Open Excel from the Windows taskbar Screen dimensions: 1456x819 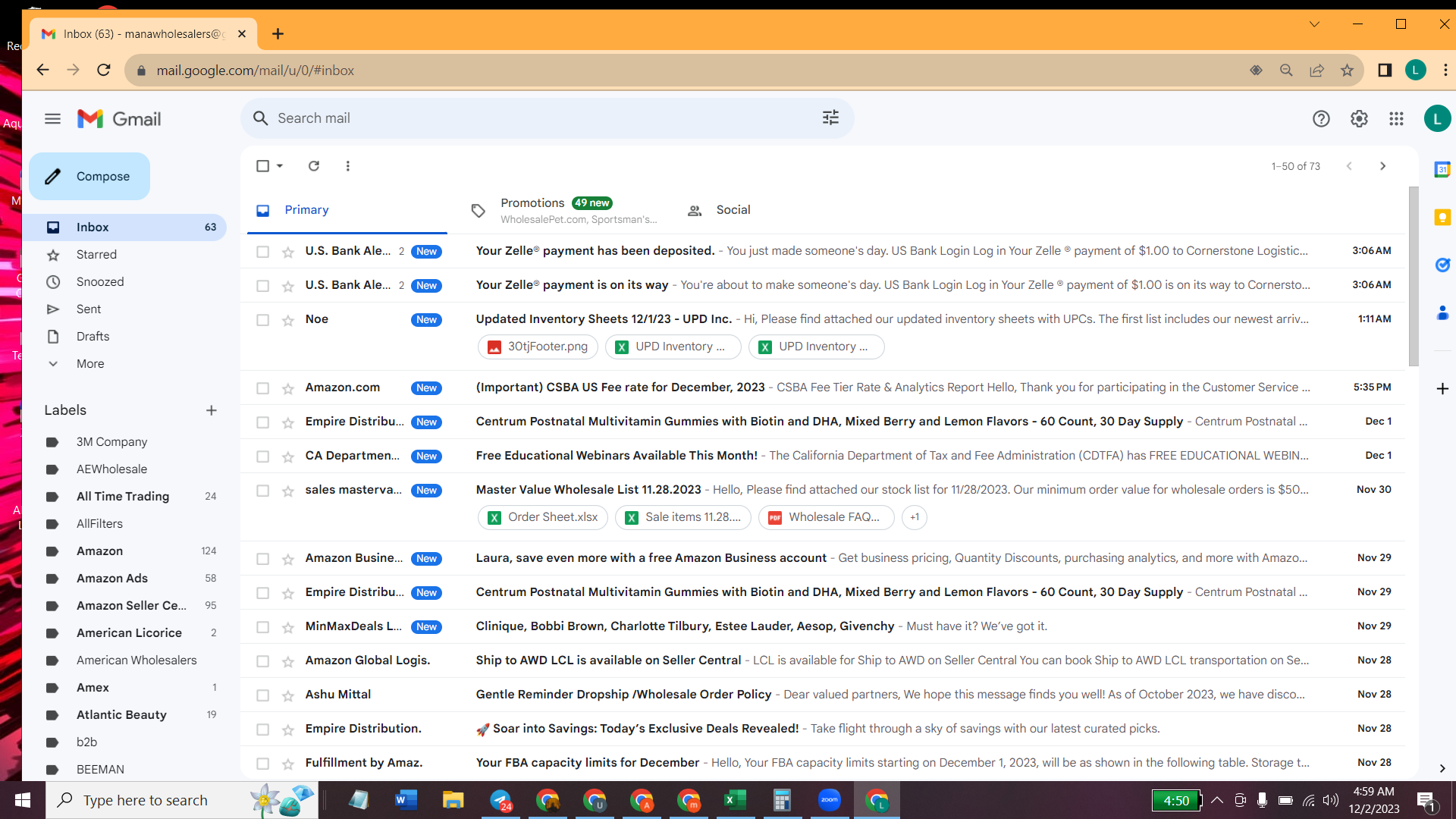[736, 800]
